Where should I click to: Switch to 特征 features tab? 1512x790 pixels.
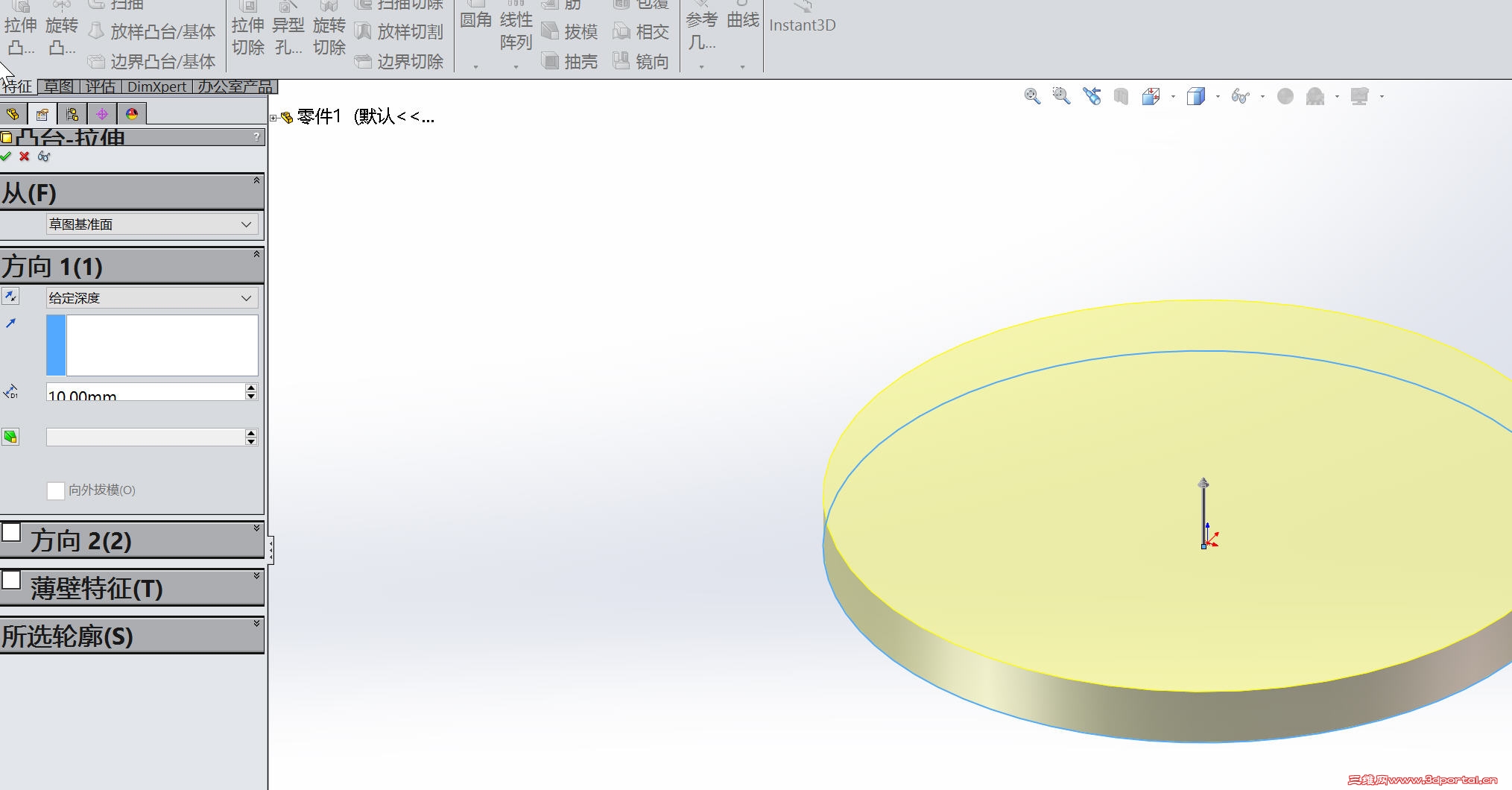click(17, 86)
